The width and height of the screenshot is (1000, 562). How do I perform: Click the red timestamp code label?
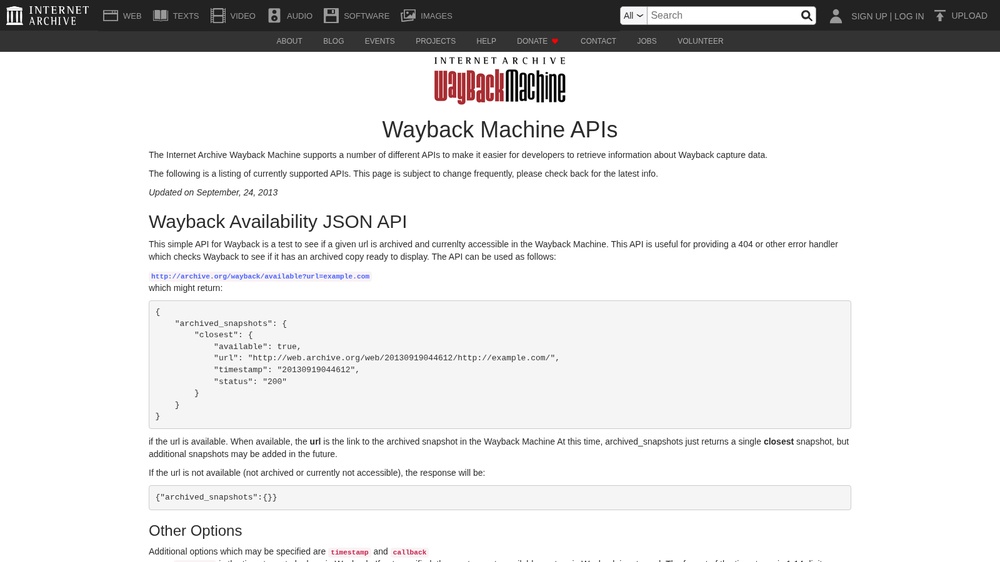[349, 552]
